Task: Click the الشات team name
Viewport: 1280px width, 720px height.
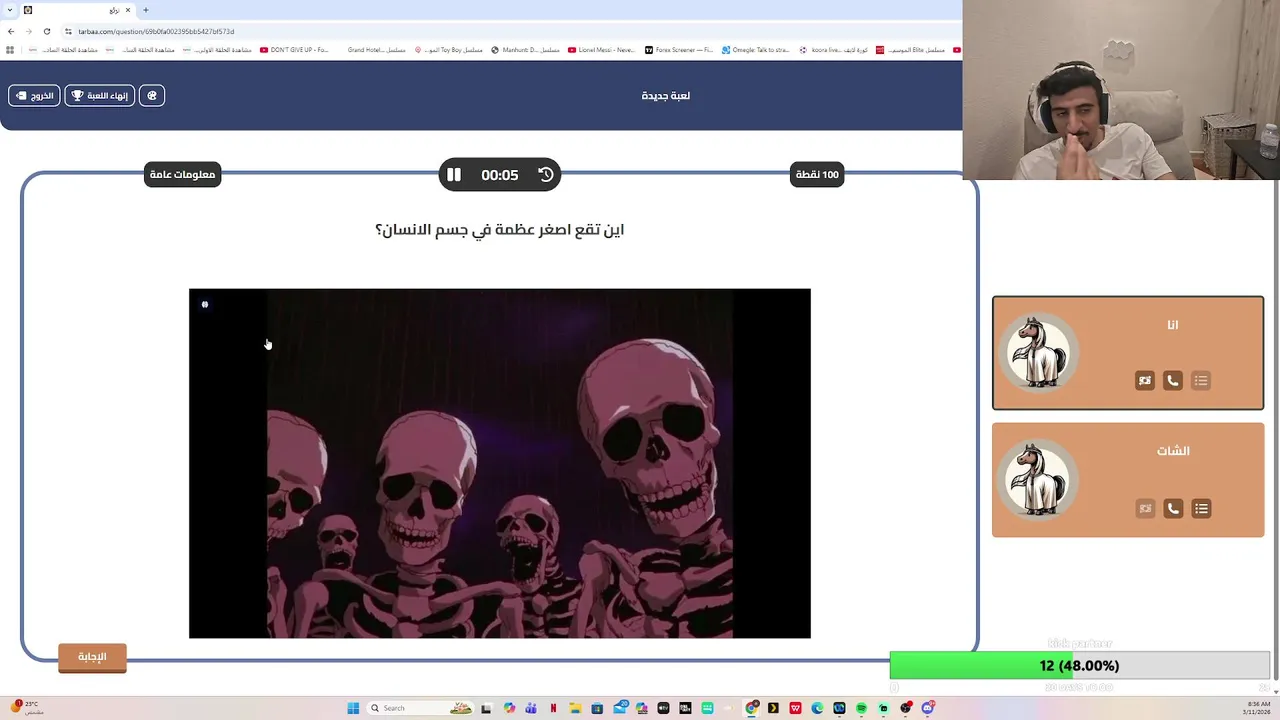Action: click(x=1173, y=451)
